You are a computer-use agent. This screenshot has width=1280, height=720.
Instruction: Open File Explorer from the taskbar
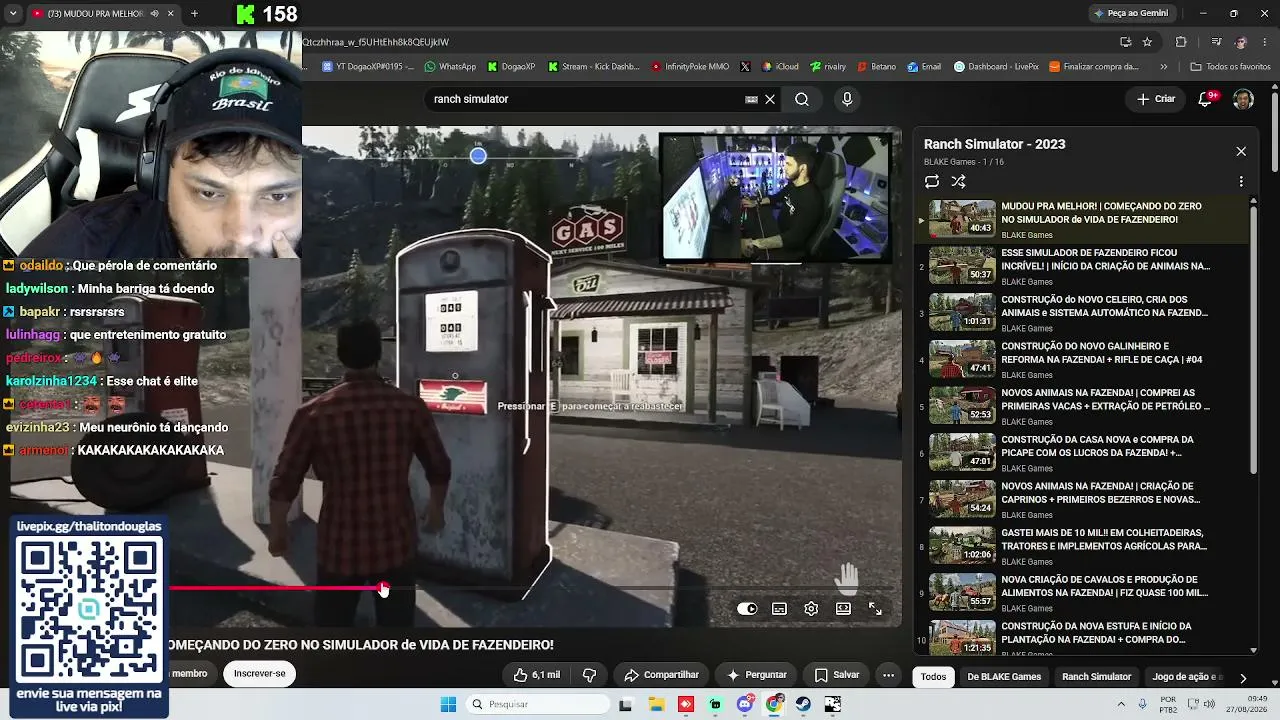point(656,704)
